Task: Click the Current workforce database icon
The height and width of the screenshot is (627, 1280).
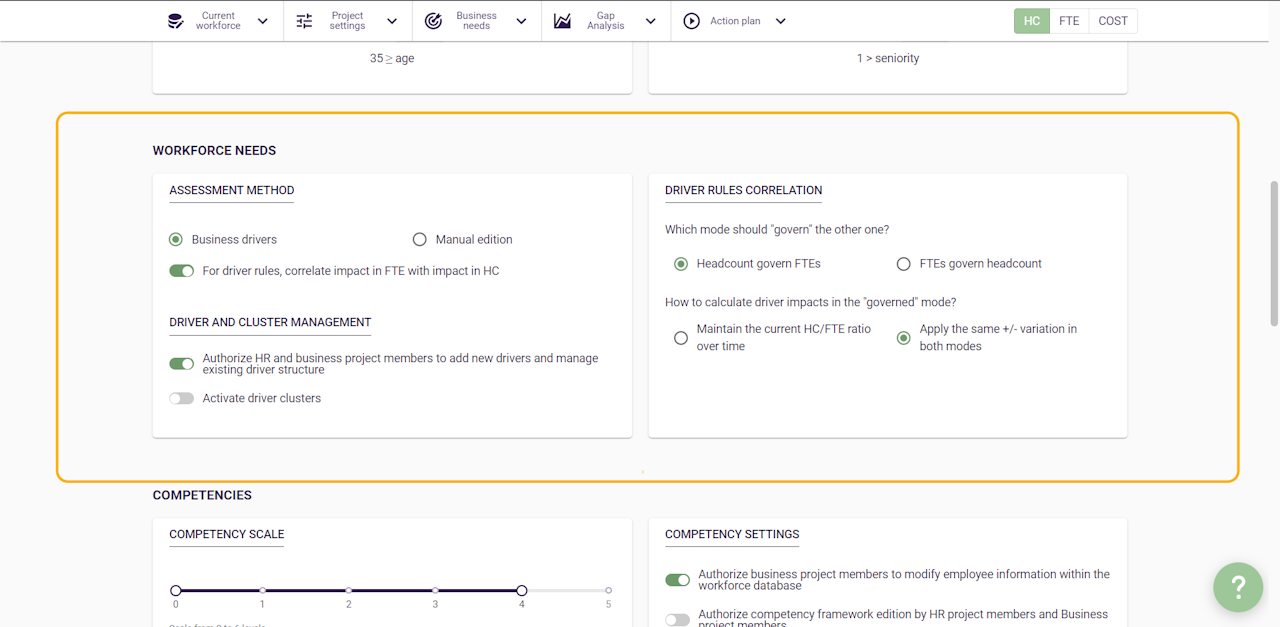Action: pos(176,21)
